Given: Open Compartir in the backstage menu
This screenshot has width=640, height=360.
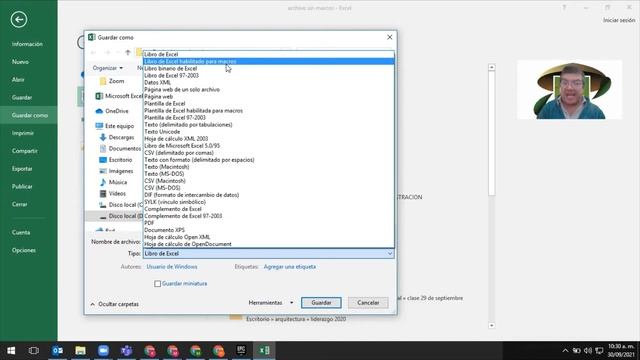Looking at the screenshot, I should [24, 151].
